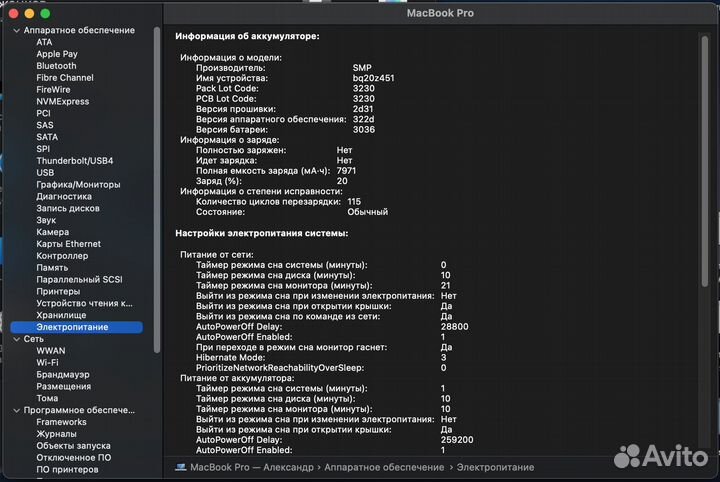
Task: Click the manufacturer value SMP
Action: point(362,68)
